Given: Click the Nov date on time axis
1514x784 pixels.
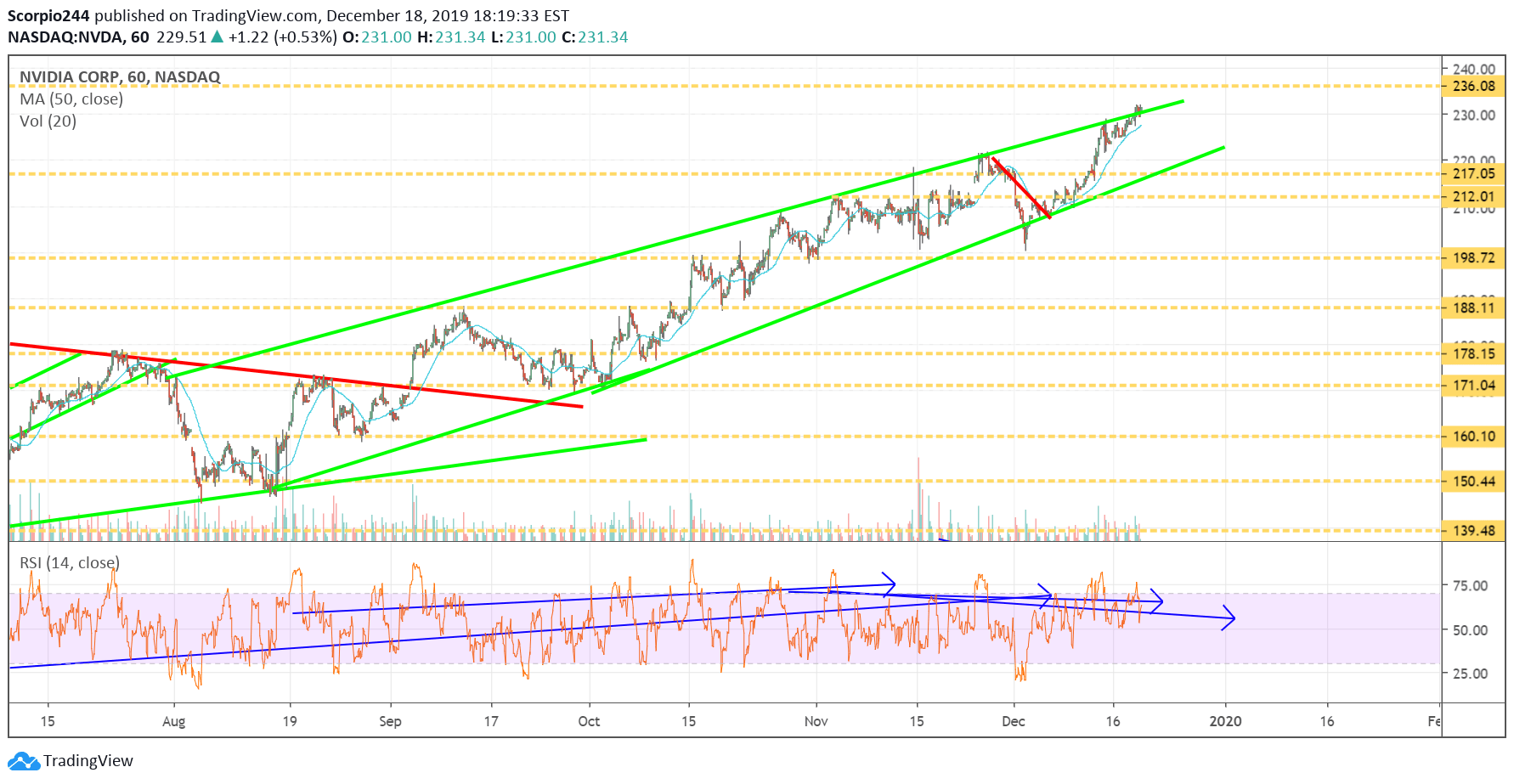Looking at the screenshot, I should click(x=816, y=721).
